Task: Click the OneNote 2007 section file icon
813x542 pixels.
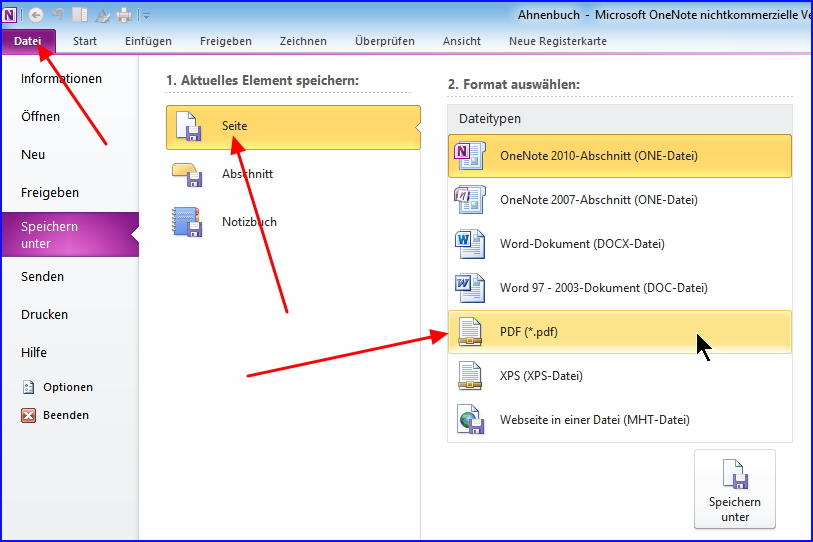Action: [470, 200]
